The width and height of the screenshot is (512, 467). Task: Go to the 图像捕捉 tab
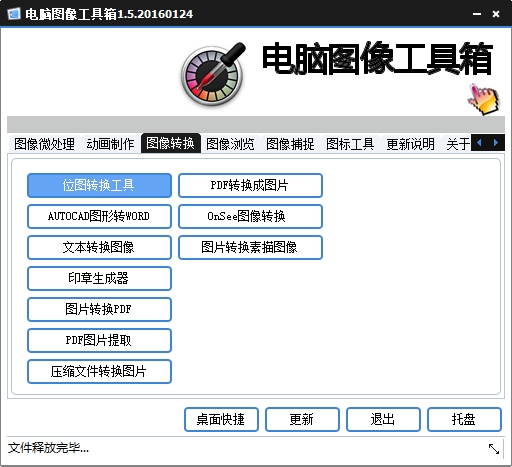coord(290,144)
